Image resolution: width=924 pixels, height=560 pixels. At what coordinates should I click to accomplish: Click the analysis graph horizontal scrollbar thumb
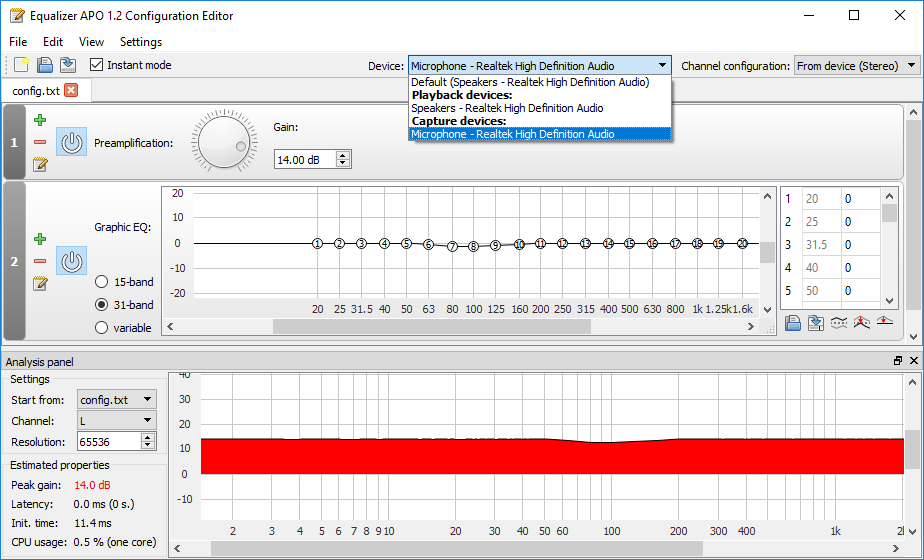[x=457, y=549]
